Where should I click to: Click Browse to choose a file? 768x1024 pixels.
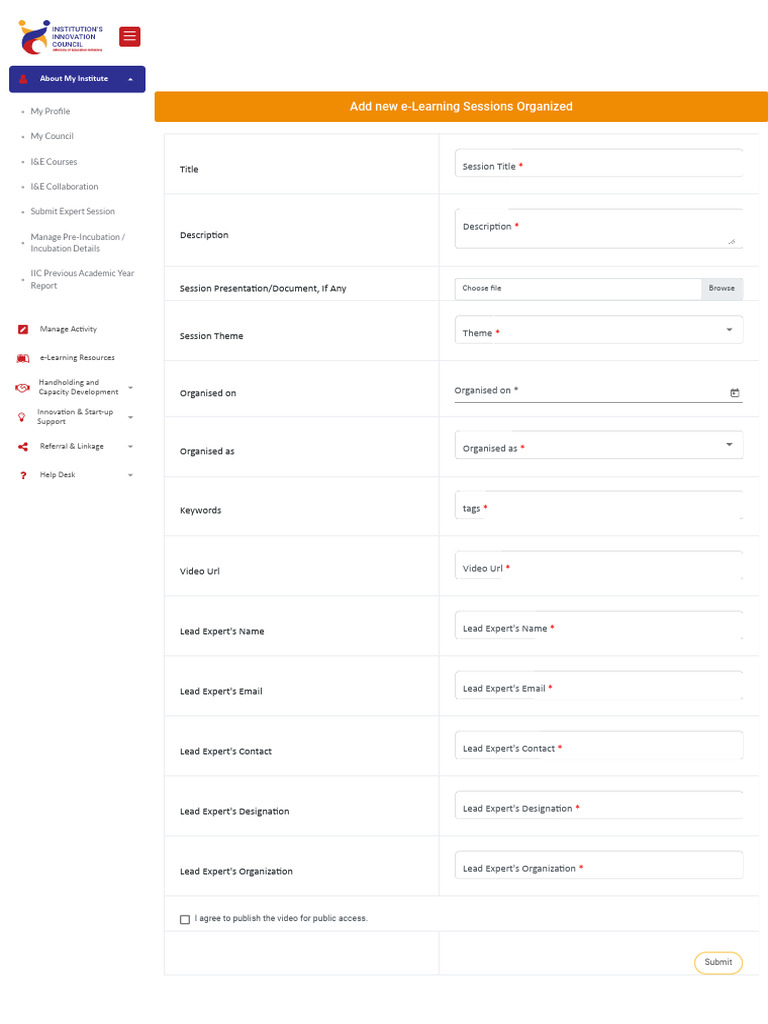click(721, 288)
